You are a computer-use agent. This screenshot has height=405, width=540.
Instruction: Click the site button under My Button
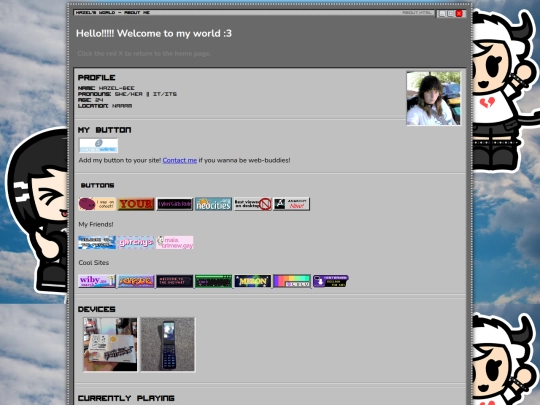[98, 146]
